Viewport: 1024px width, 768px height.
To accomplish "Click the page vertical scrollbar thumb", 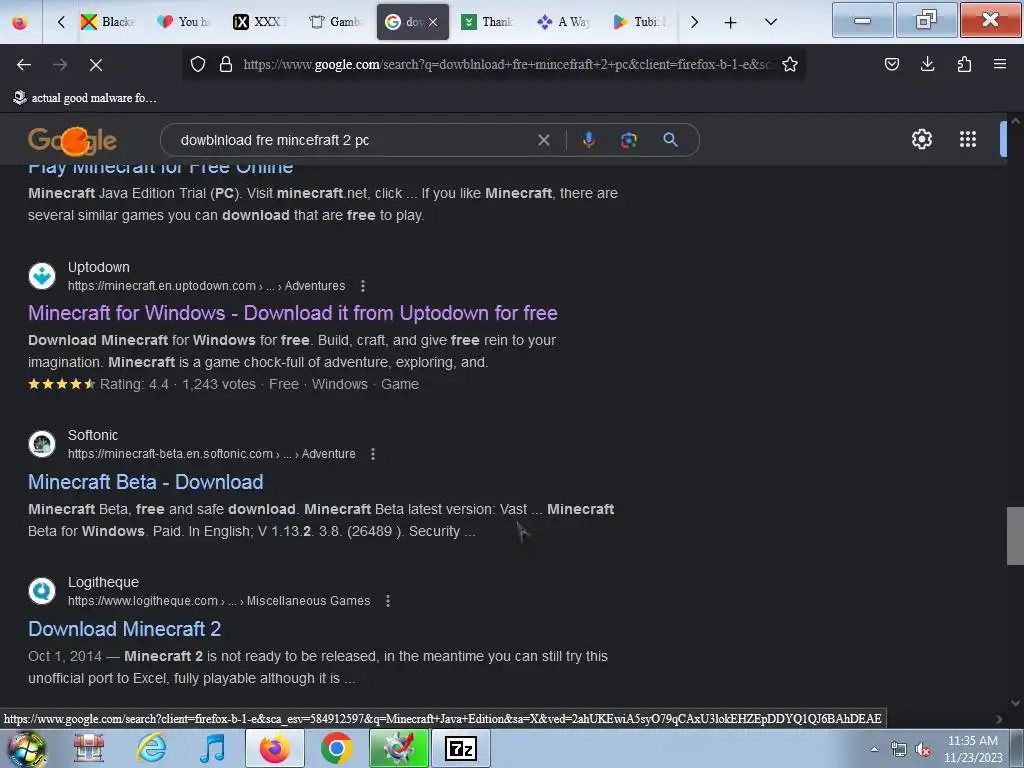I will 1015,536.
